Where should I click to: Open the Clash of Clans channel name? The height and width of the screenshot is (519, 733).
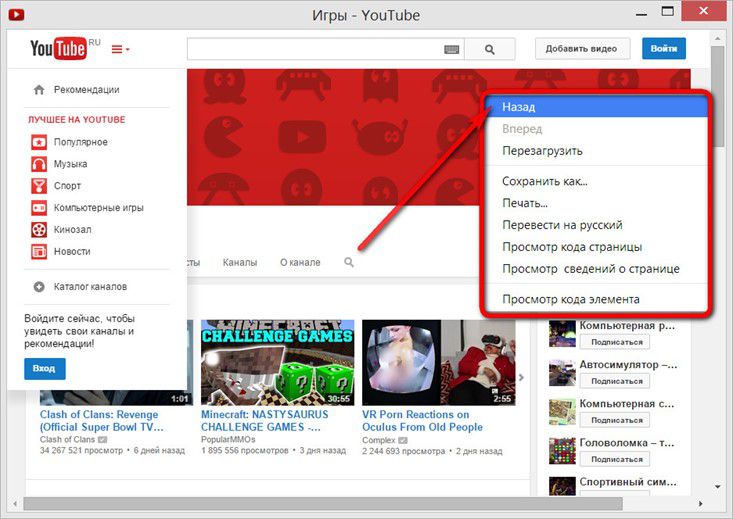pos(67,440)
